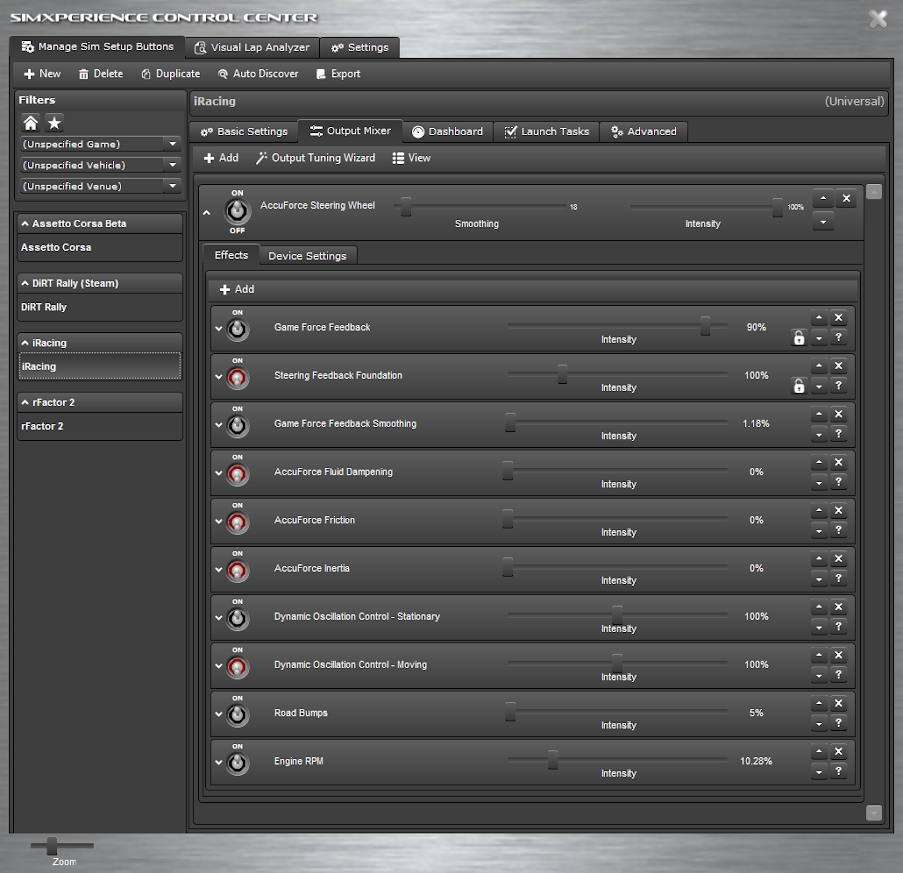The image size is (903, 873).
Task: Click the help icon for Road Bumps
Action: pos(838,722)
